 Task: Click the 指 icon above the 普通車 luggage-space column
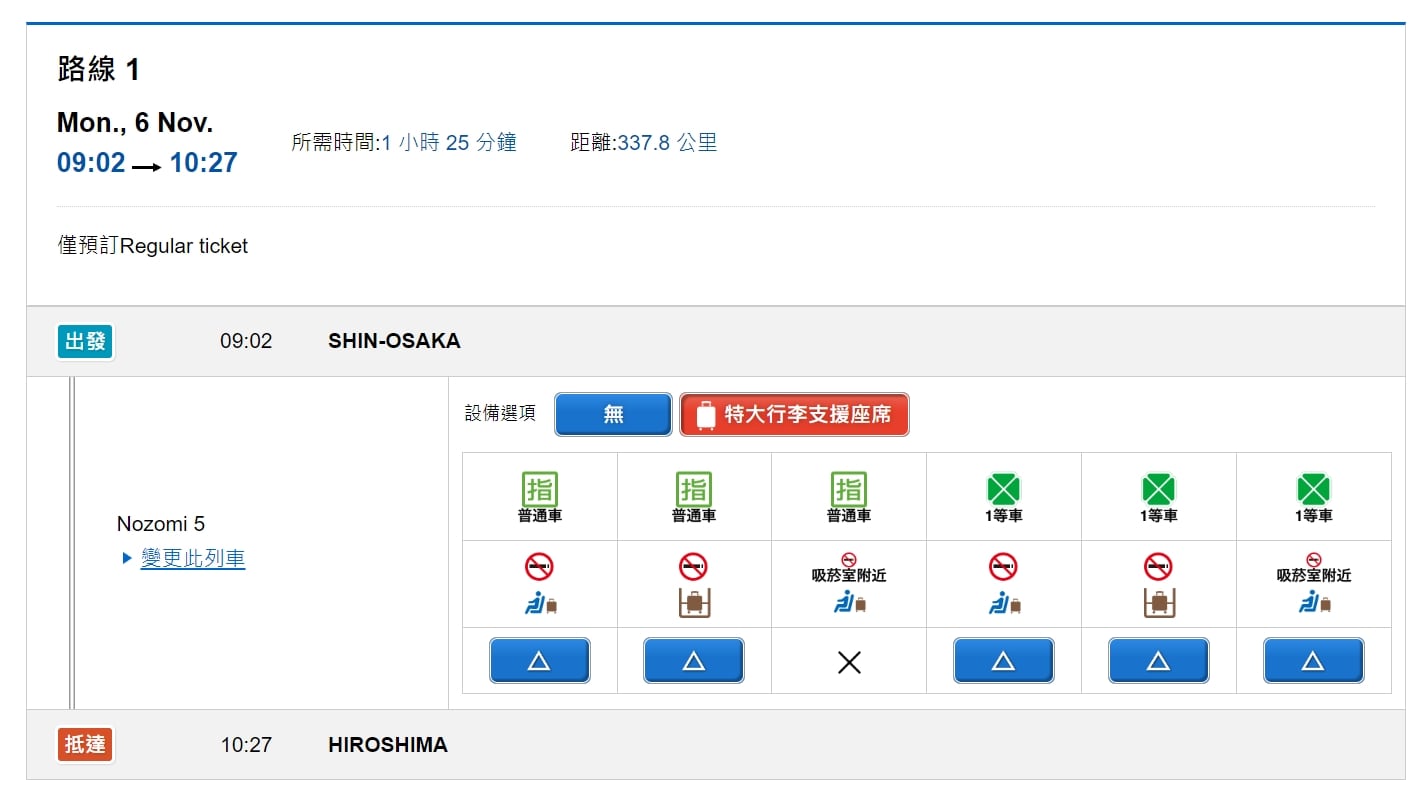[694, 489]
